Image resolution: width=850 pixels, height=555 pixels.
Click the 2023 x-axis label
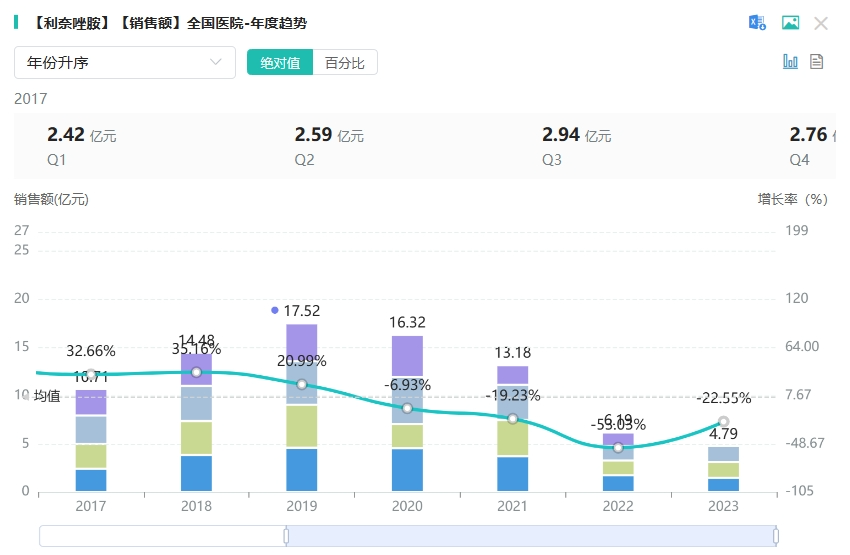[724, 506]
